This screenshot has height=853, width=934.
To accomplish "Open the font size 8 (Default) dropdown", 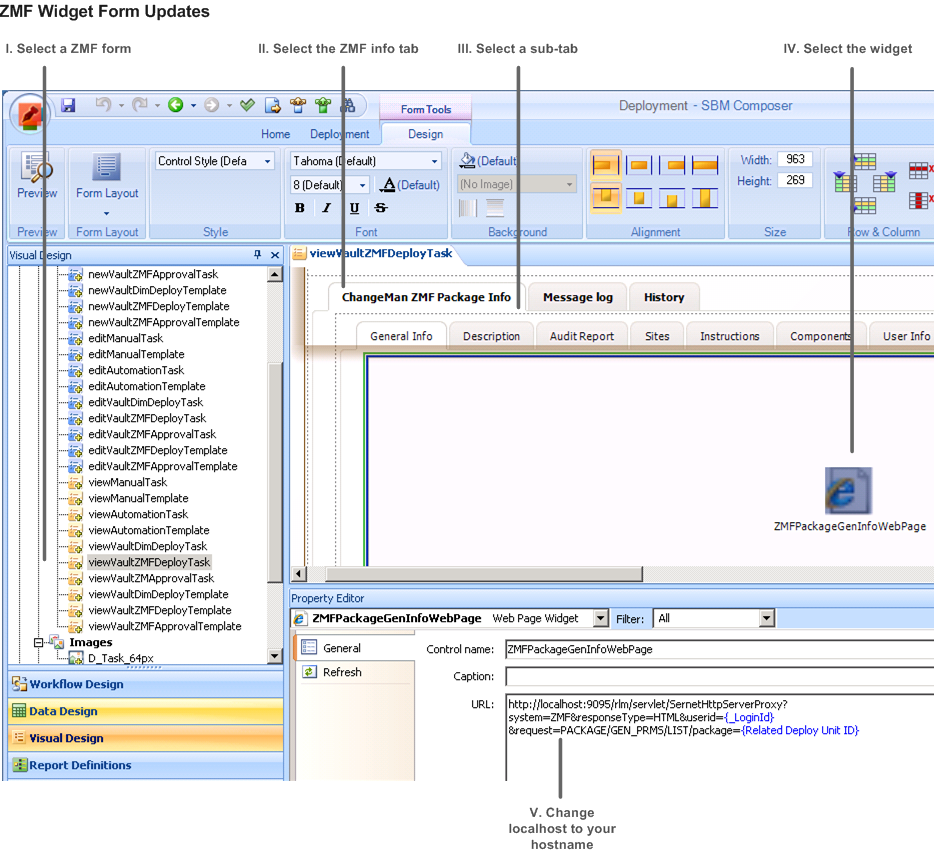I will point(362,185).
